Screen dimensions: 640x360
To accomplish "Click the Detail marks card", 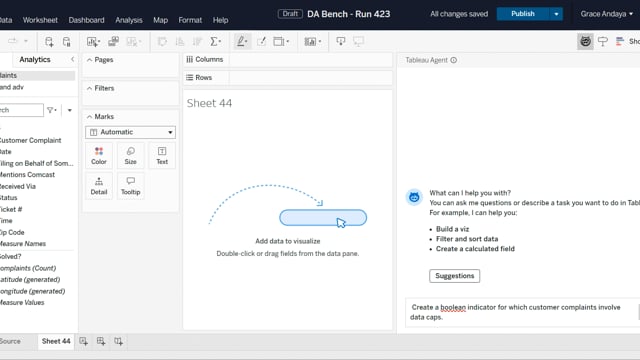I will pos(99,186).
